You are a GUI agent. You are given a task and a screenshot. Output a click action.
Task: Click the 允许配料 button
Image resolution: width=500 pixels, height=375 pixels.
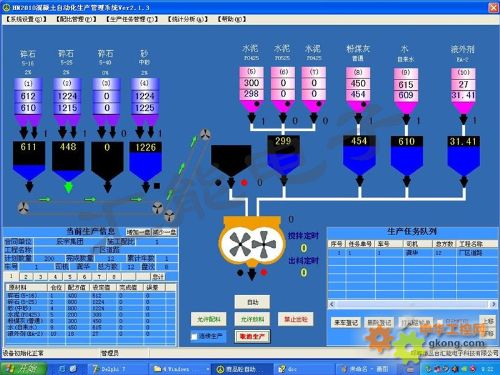coord(209,319)
